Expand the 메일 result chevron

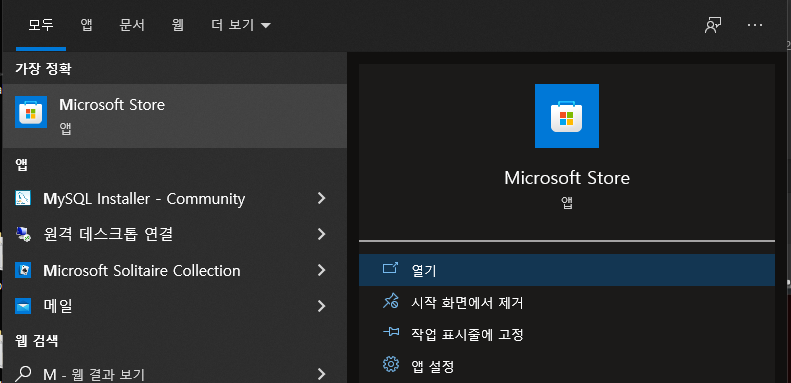point(321,306)
